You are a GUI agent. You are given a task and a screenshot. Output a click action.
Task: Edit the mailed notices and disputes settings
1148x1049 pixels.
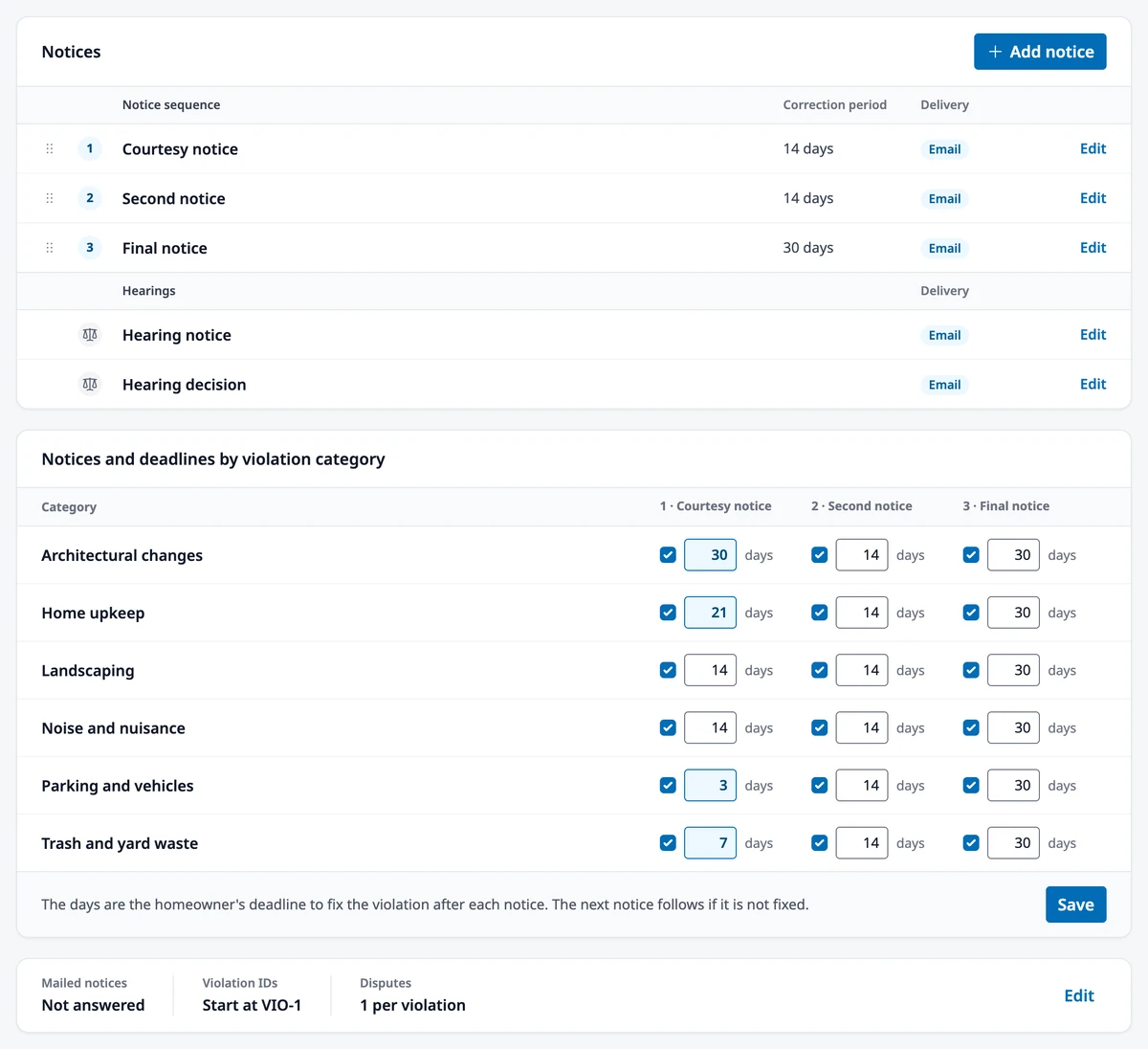coord(1079,995)
